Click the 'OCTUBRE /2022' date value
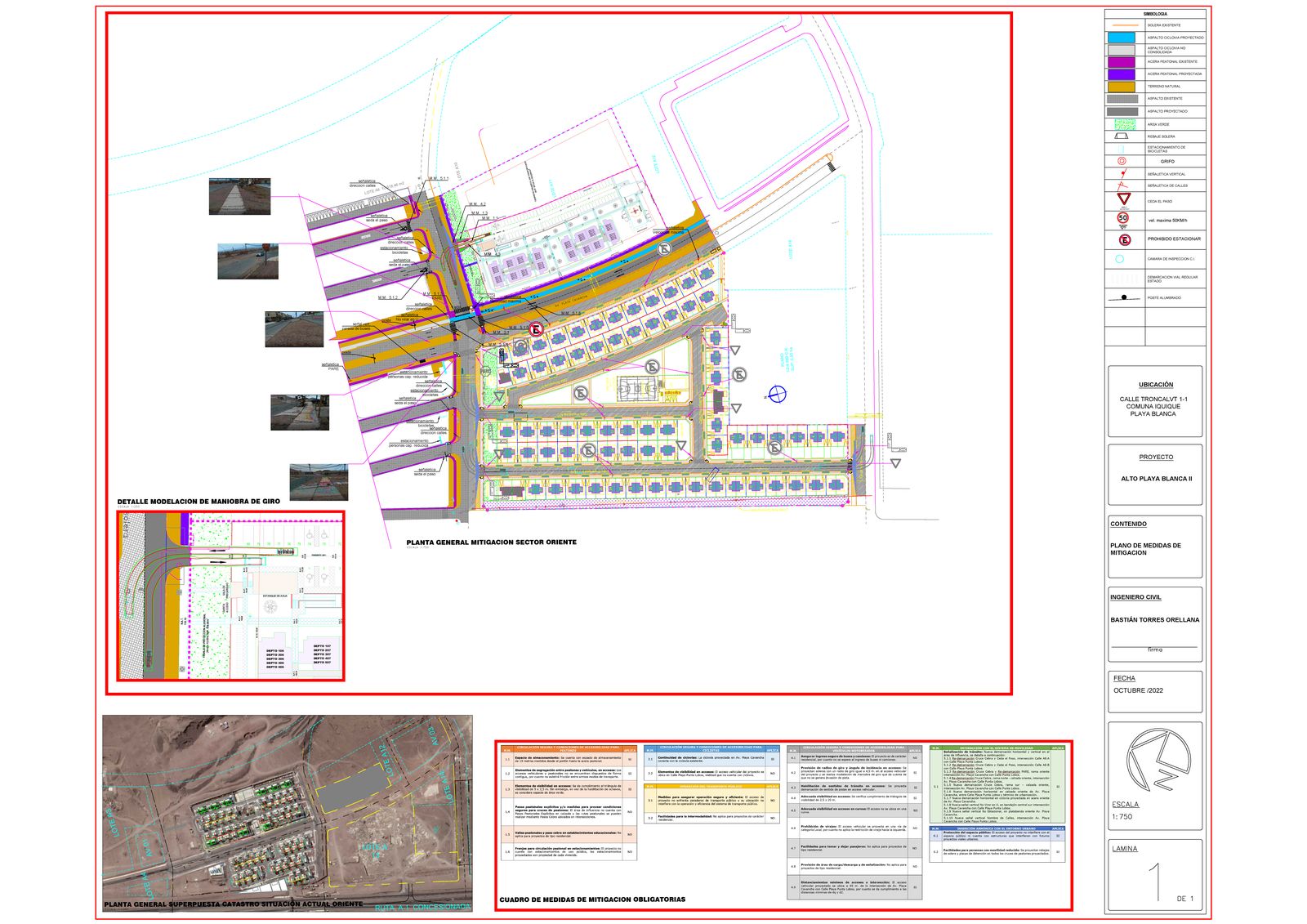 (1139, 690)
